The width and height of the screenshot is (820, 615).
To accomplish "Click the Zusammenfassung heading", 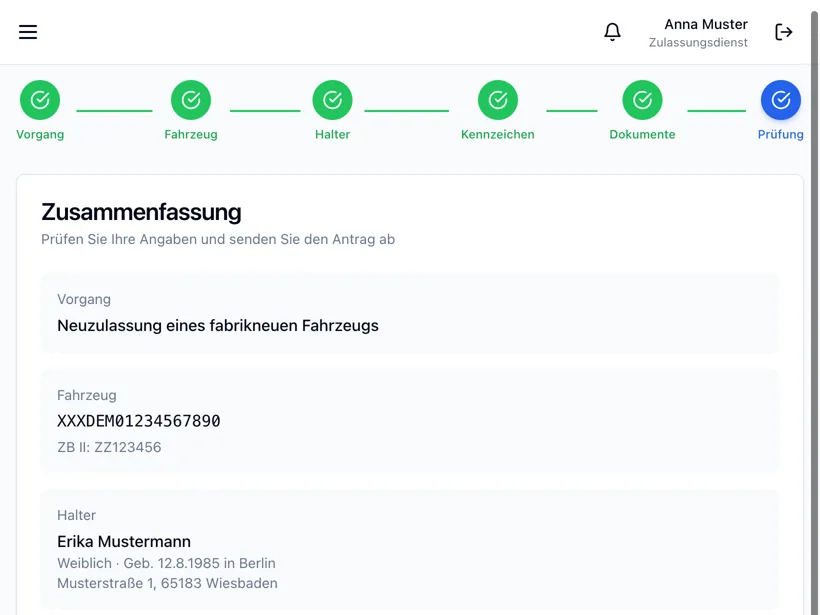I will click(141, 212).
